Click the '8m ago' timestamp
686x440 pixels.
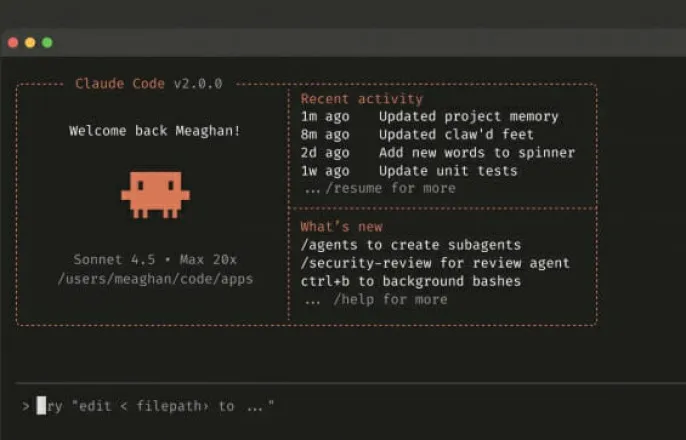click(325, 134)
